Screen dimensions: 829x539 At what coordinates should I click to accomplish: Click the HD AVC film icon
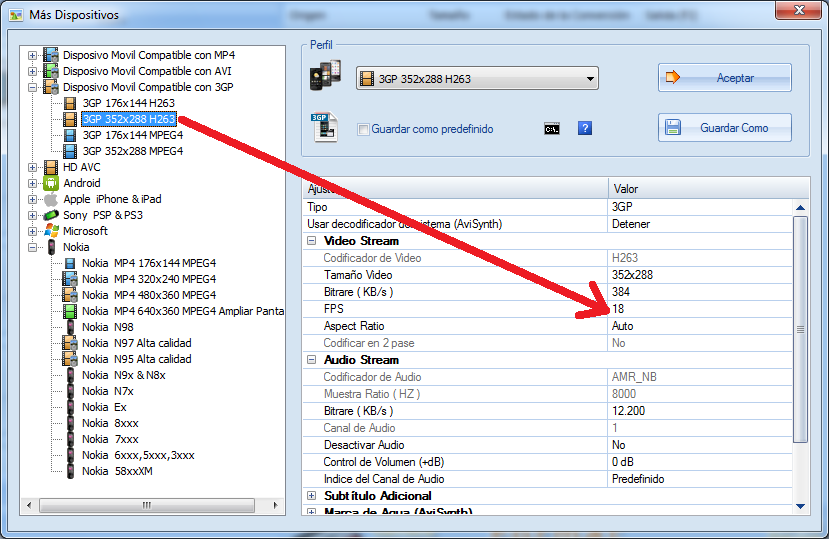click(51, 167)
